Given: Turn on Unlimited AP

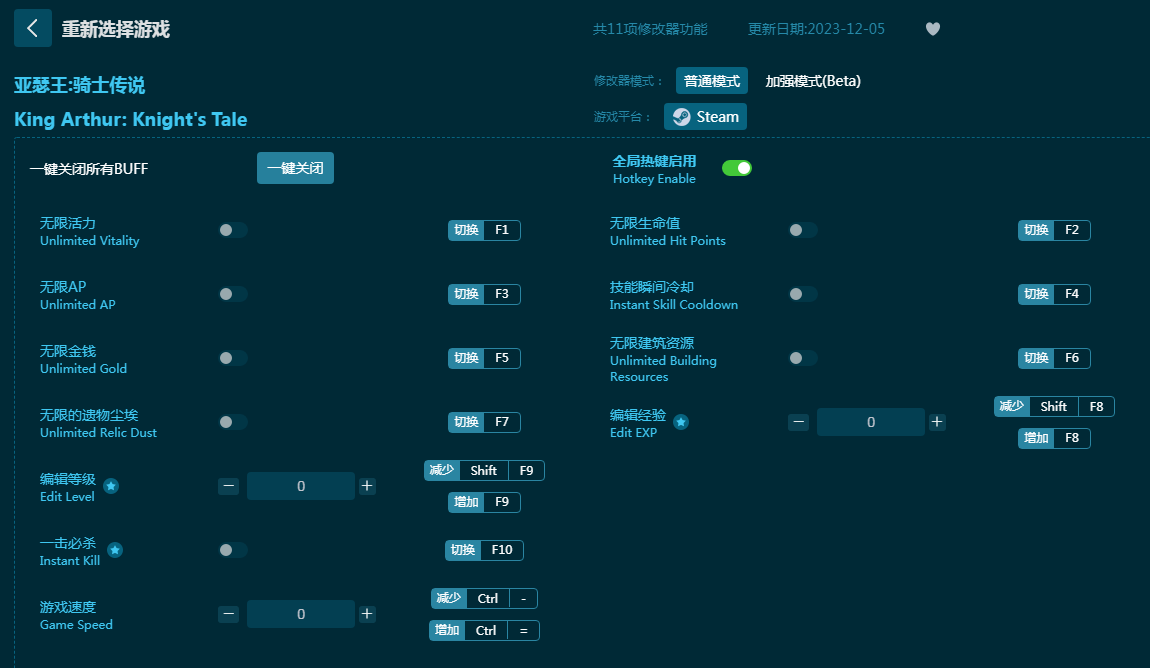Looking at the screenshot, I should (232, 294).
